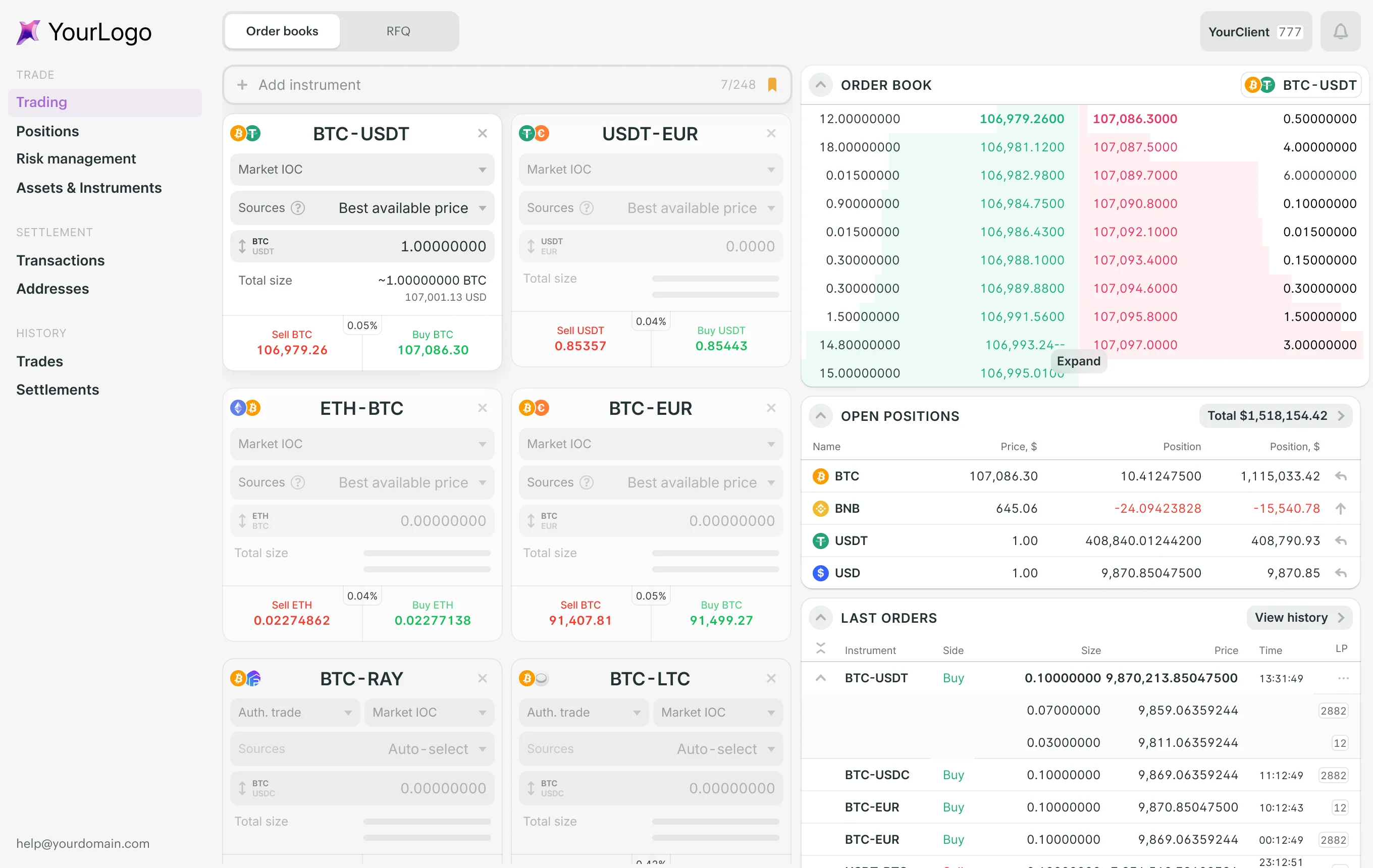Open Risk management in sidebar

[x=76, y=158]
